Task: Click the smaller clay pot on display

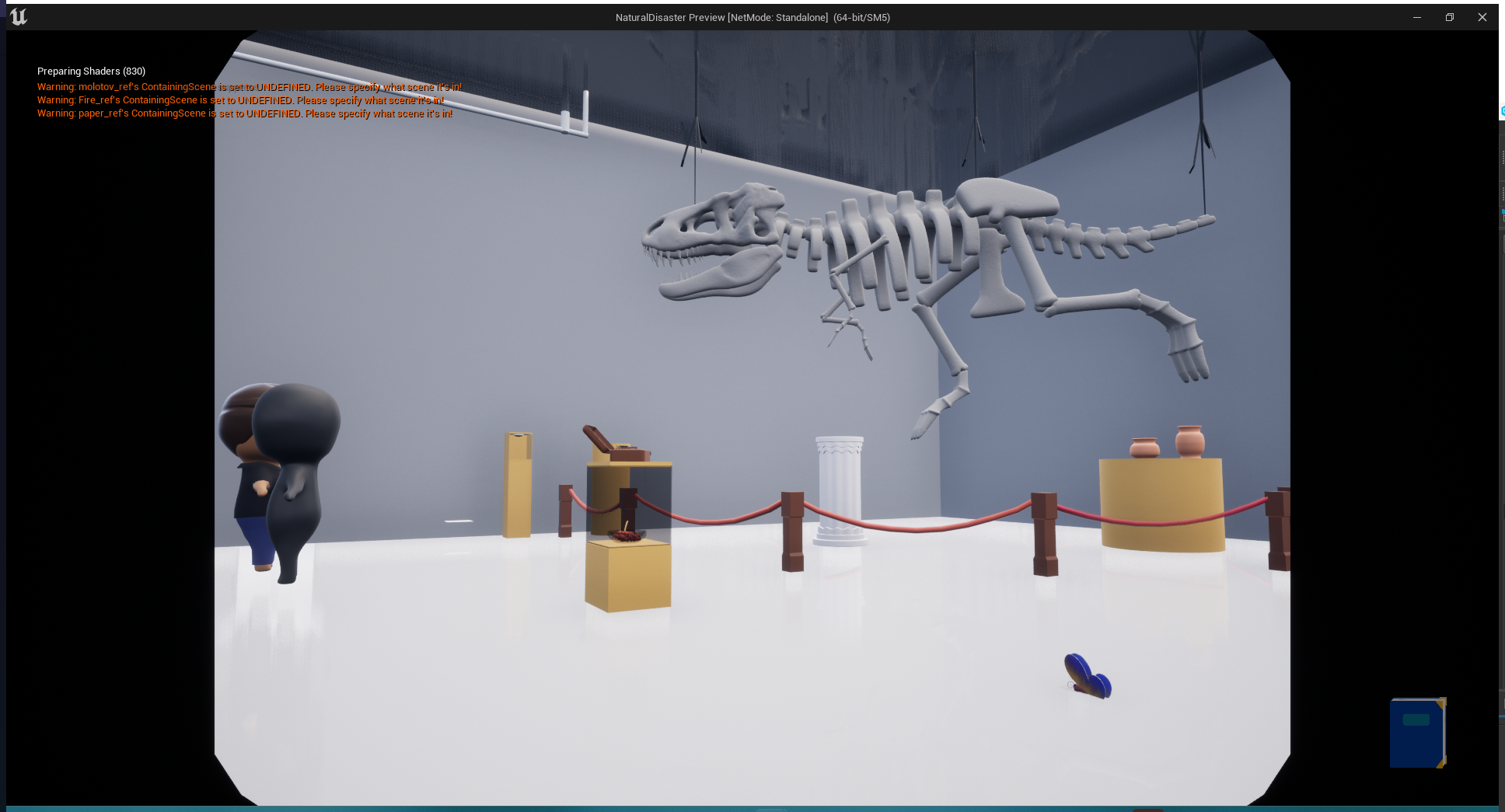Action: (1144, 448)
